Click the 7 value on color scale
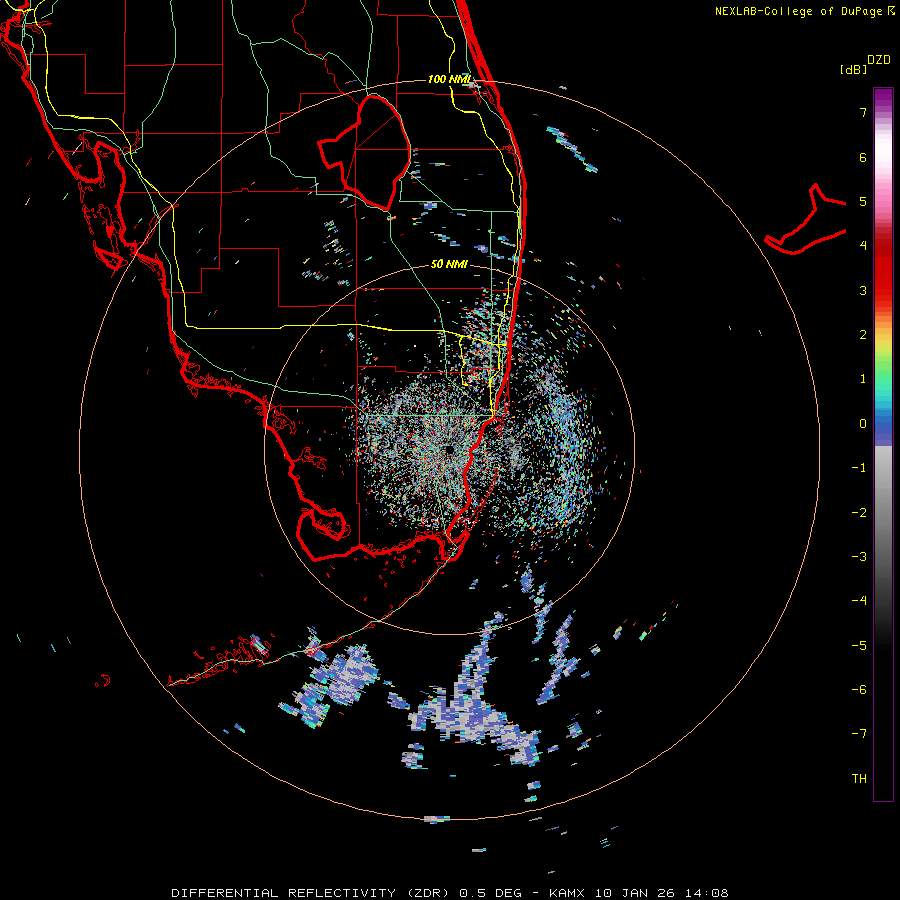900x900 pixels. (x=863, y=112)
